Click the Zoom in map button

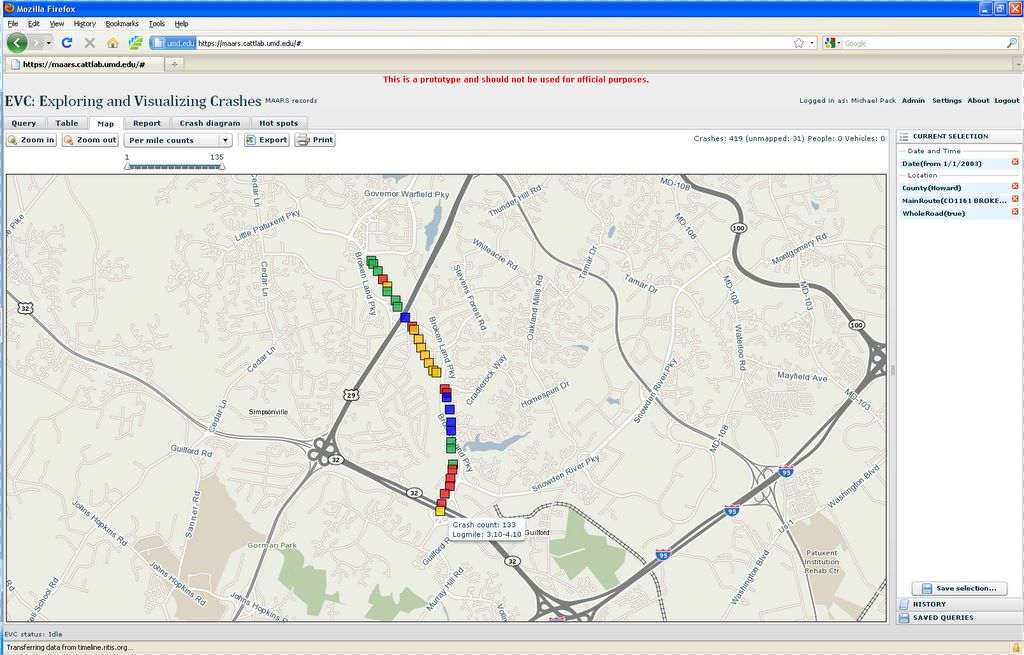coord(31,140)
